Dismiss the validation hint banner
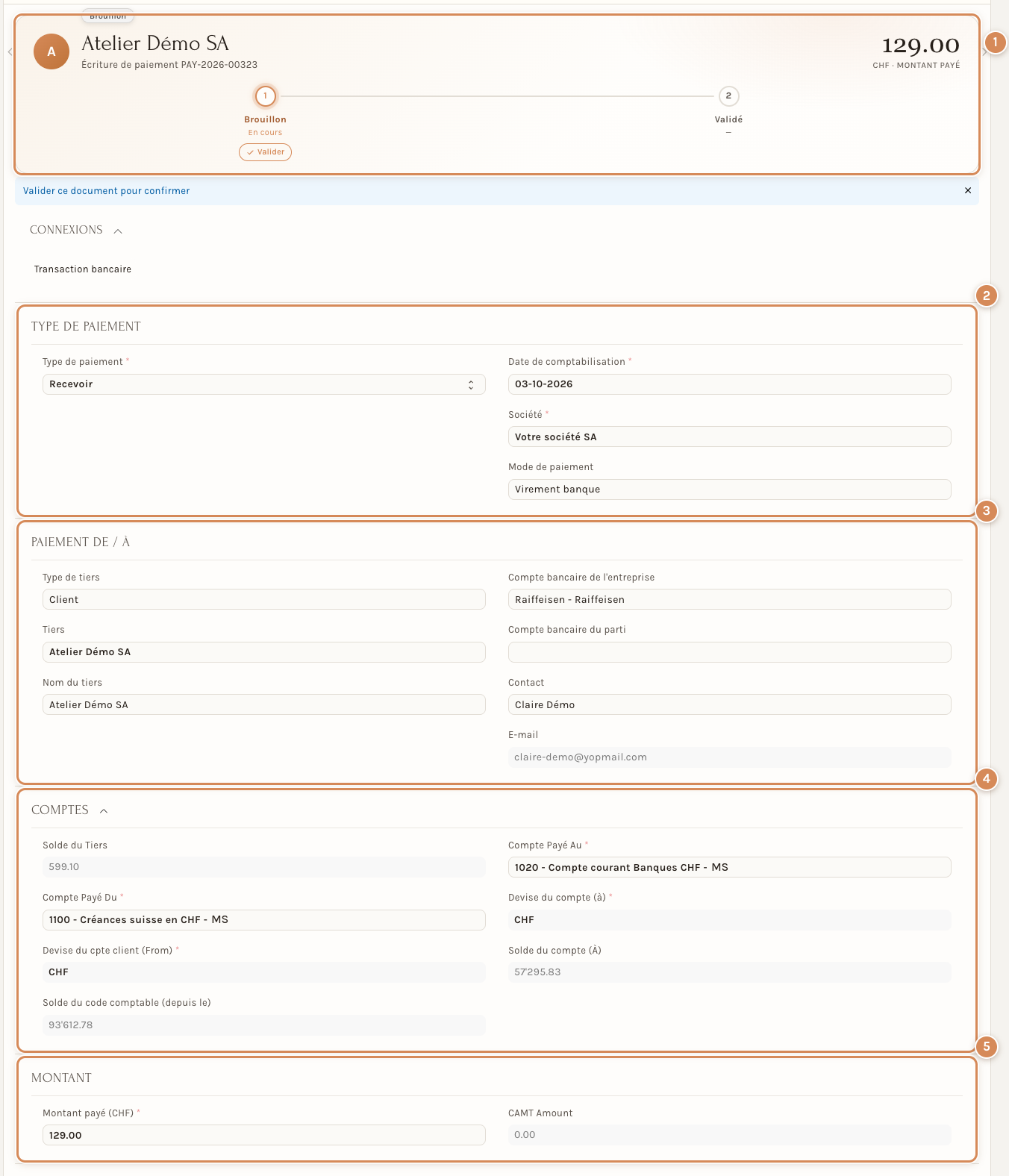 coord(968,190)
